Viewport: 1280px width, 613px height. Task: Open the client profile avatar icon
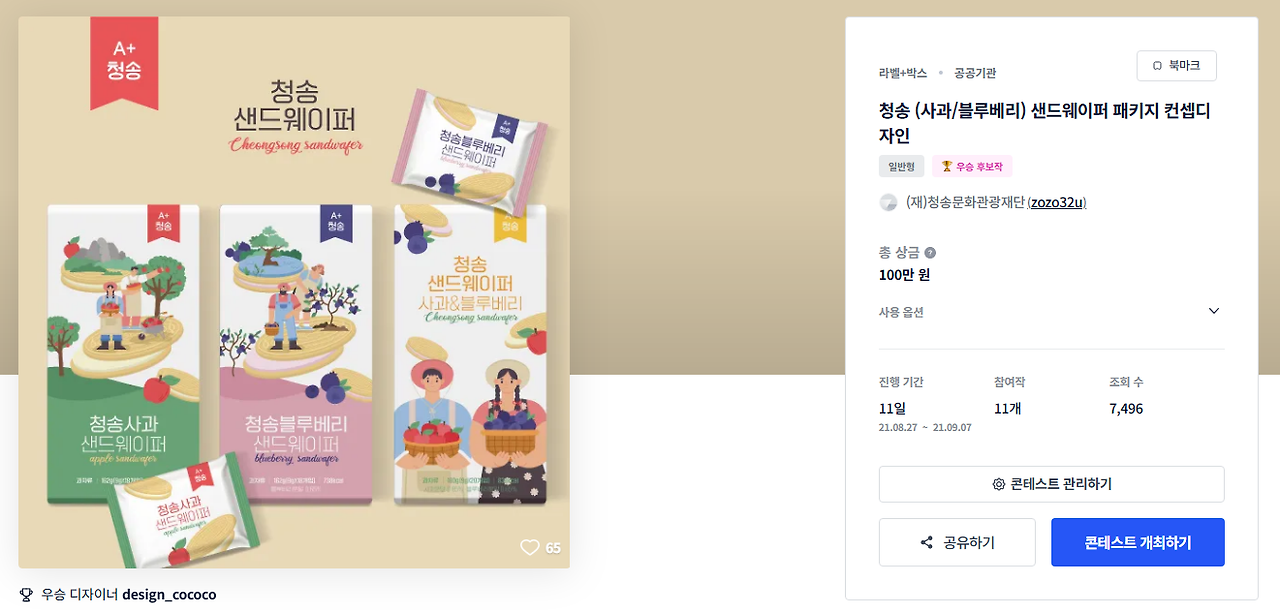point(888,202)
